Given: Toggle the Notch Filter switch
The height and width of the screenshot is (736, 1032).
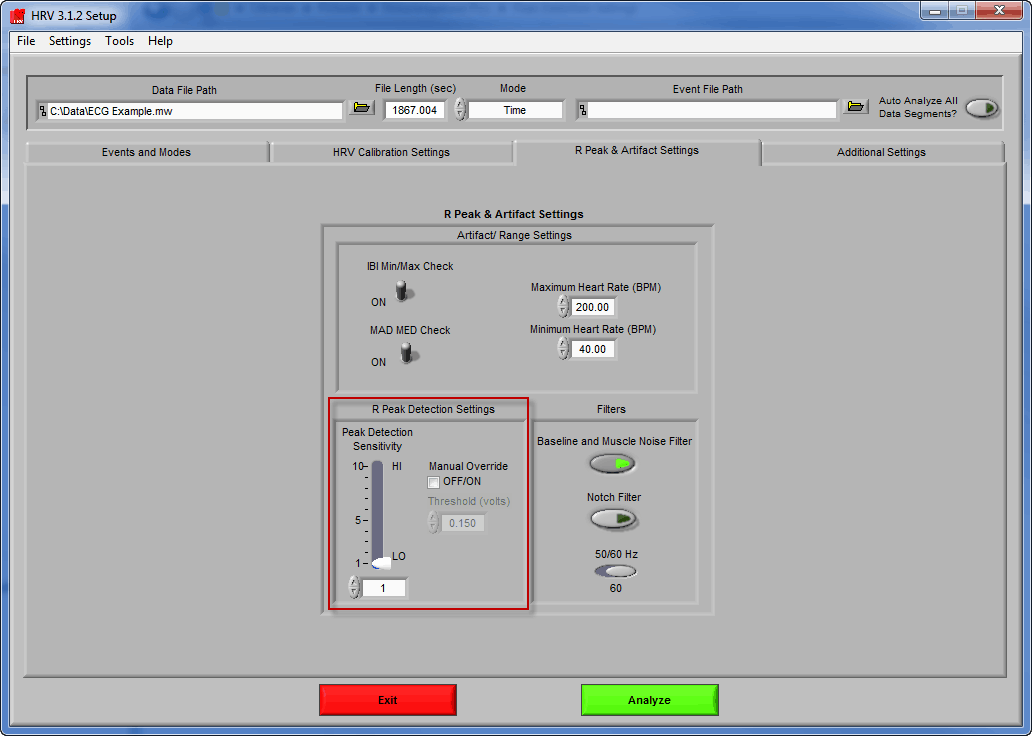Looking at the screenshot, I should point(613,519).
